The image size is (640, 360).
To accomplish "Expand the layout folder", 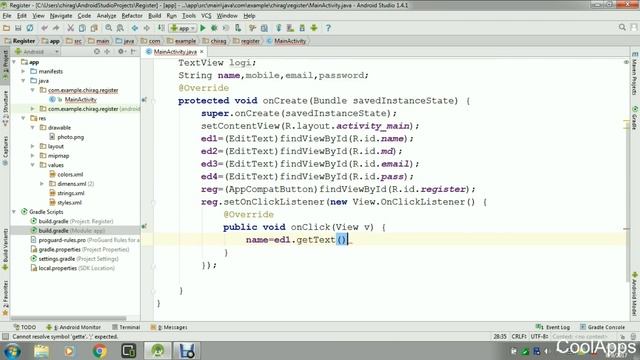I will (33, 146).
